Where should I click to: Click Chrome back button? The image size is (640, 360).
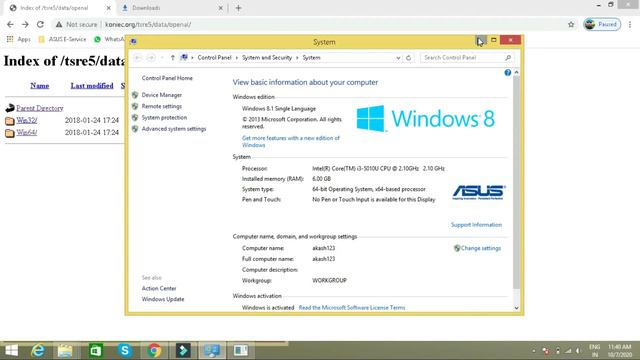(10, 24)
